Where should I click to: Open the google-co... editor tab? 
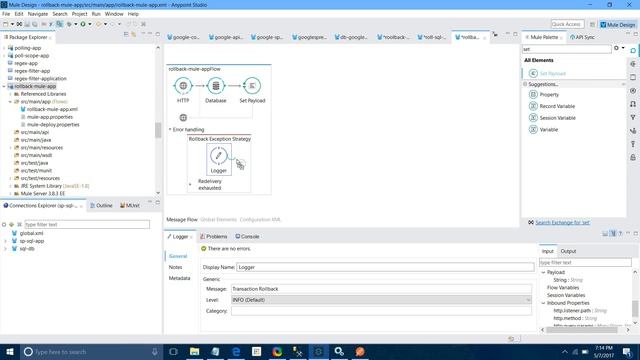coord(183,37)
